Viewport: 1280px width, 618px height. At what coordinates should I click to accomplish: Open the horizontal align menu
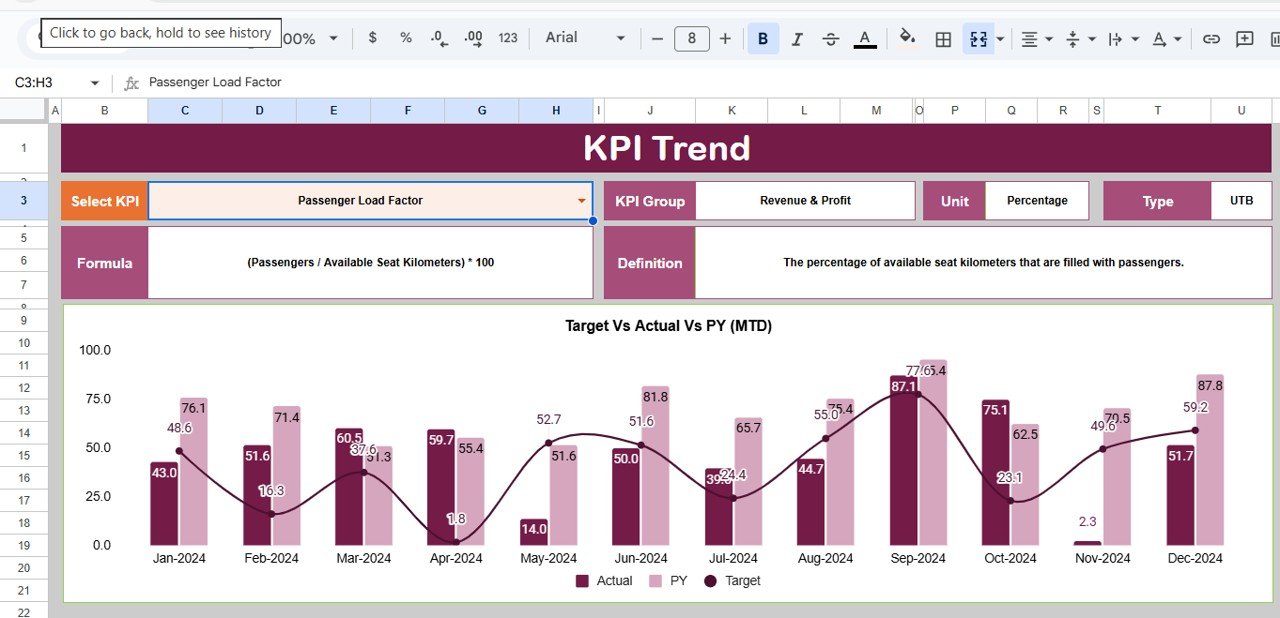(1036, 39)
